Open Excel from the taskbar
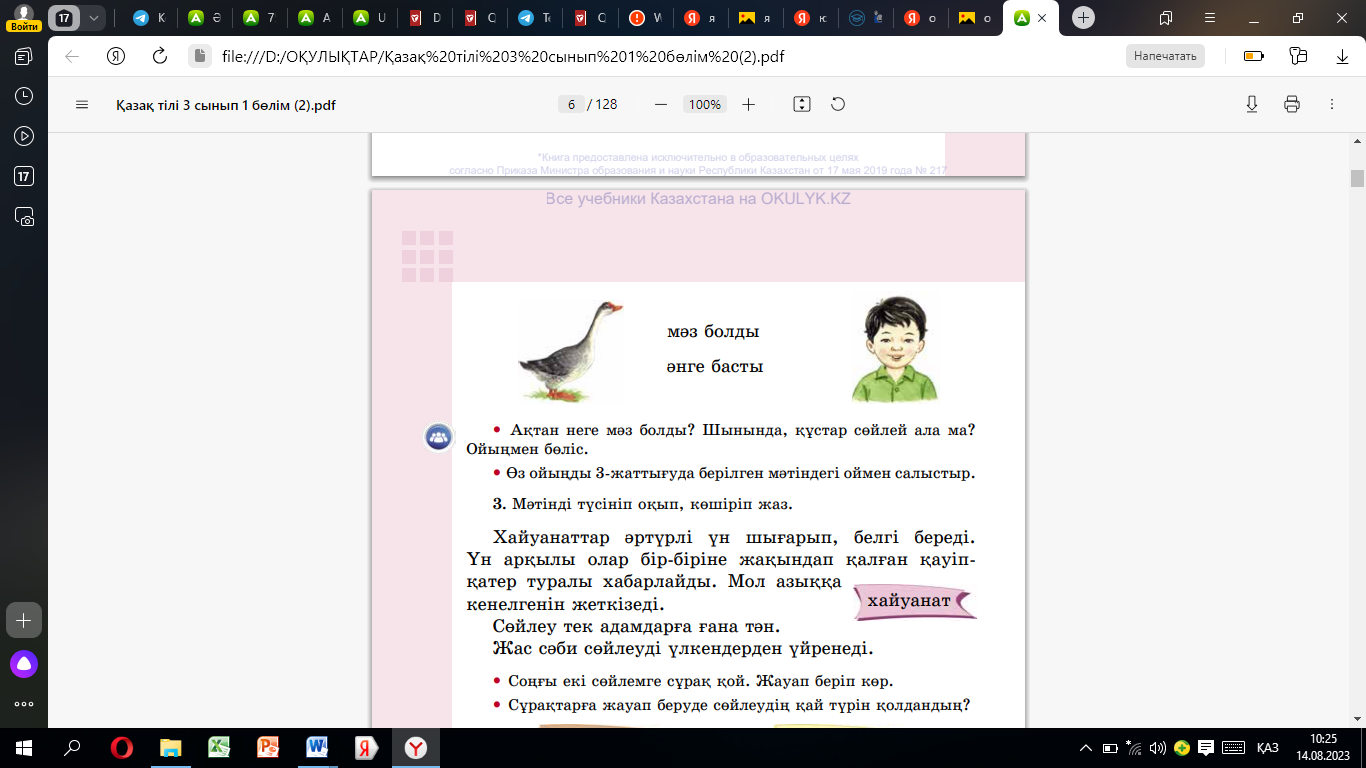Screen dimensions: 1366x768 tap(220, 748)
